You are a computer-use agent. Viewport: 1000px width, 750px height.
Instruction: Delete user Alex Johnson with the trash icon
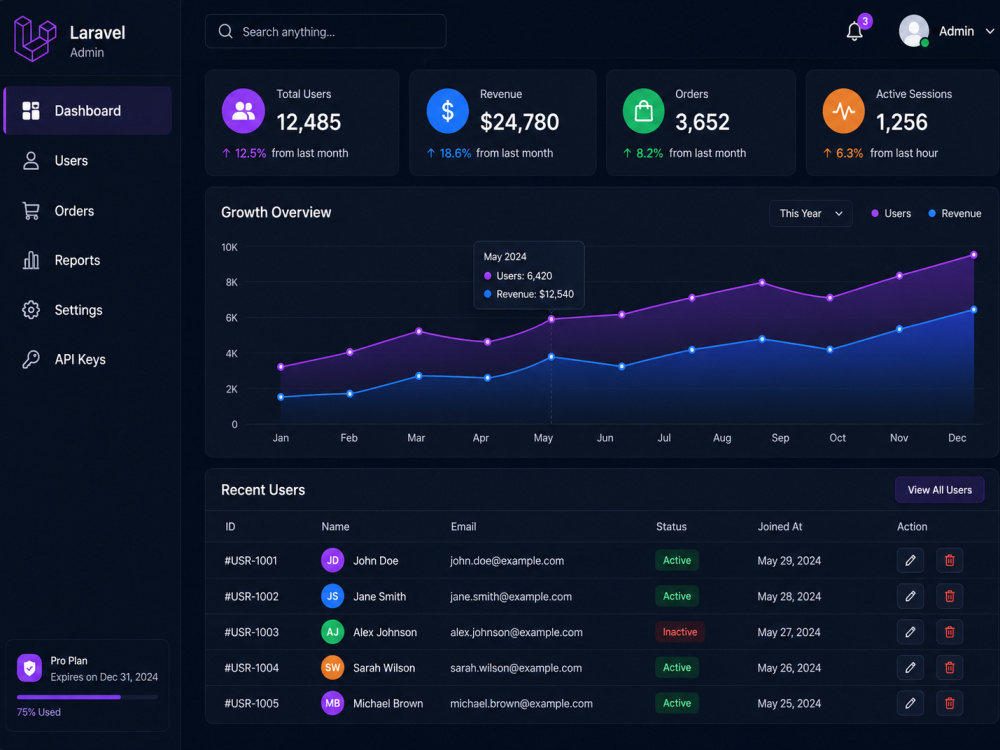pos(950,632)
